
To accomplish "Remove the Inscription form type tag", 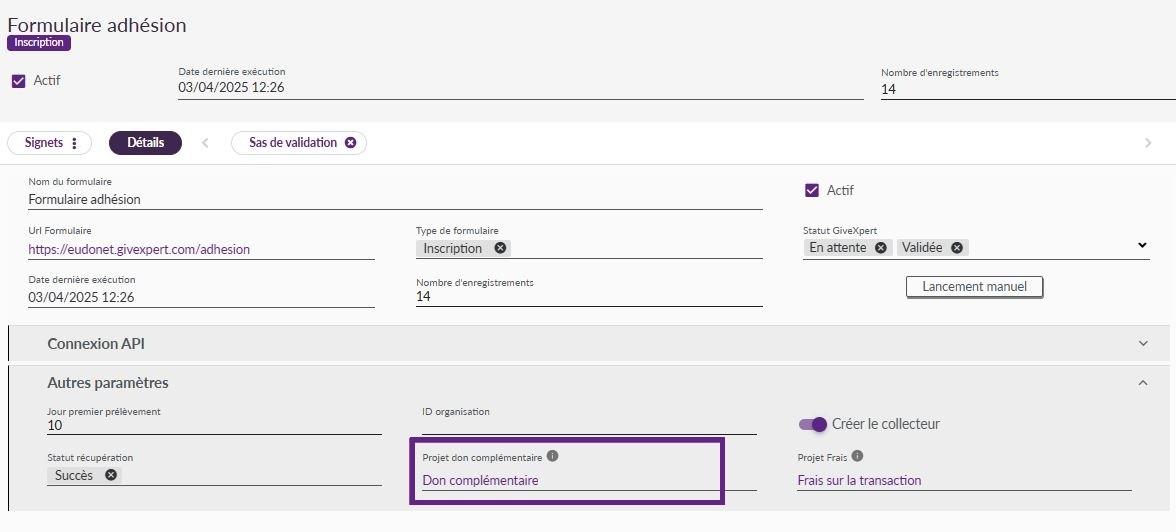I will click(500, 248).
